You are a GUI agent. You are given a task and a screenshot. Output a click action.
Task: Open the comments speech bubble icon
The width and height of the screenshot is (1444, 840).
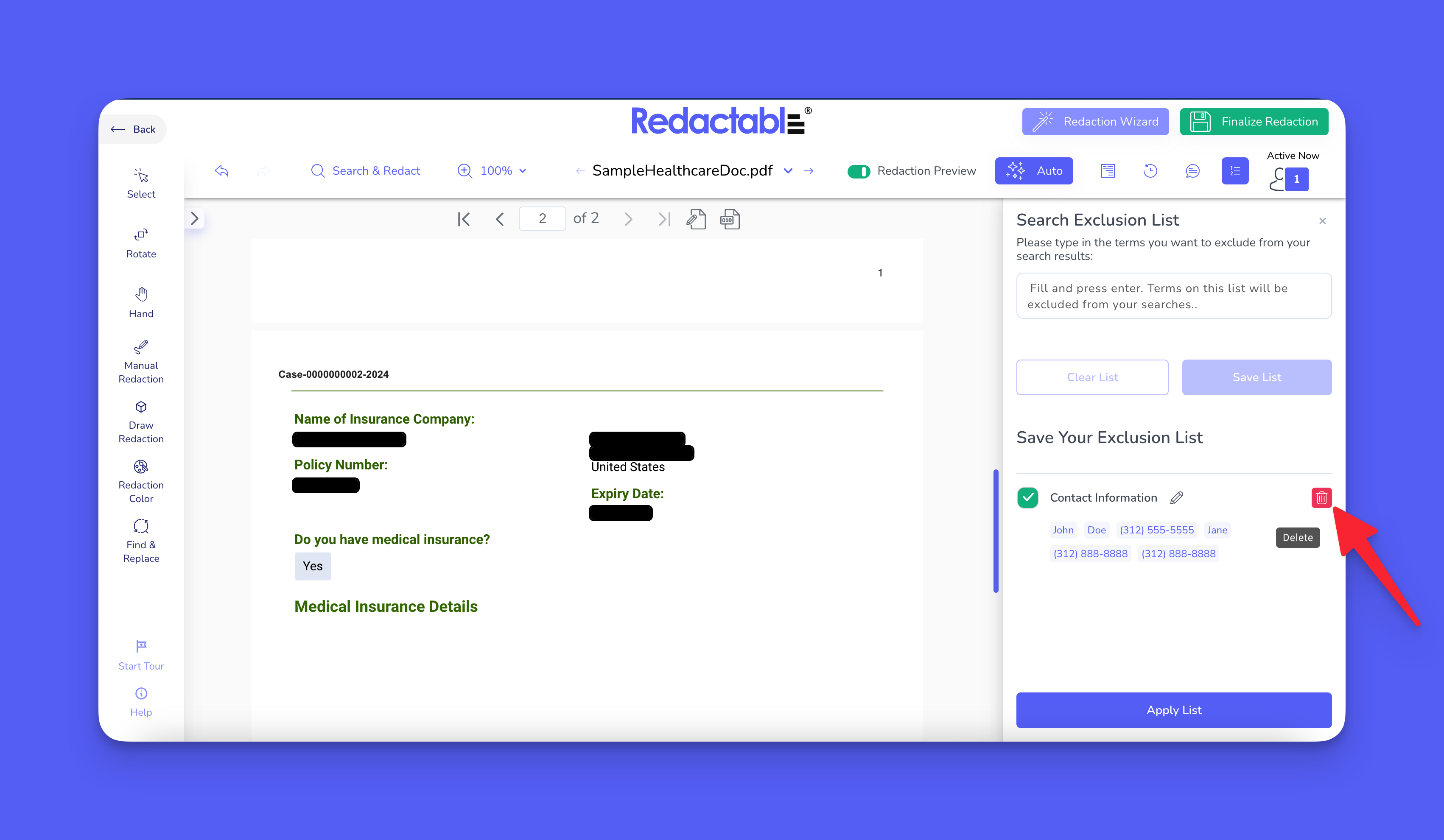point(1192,170)
